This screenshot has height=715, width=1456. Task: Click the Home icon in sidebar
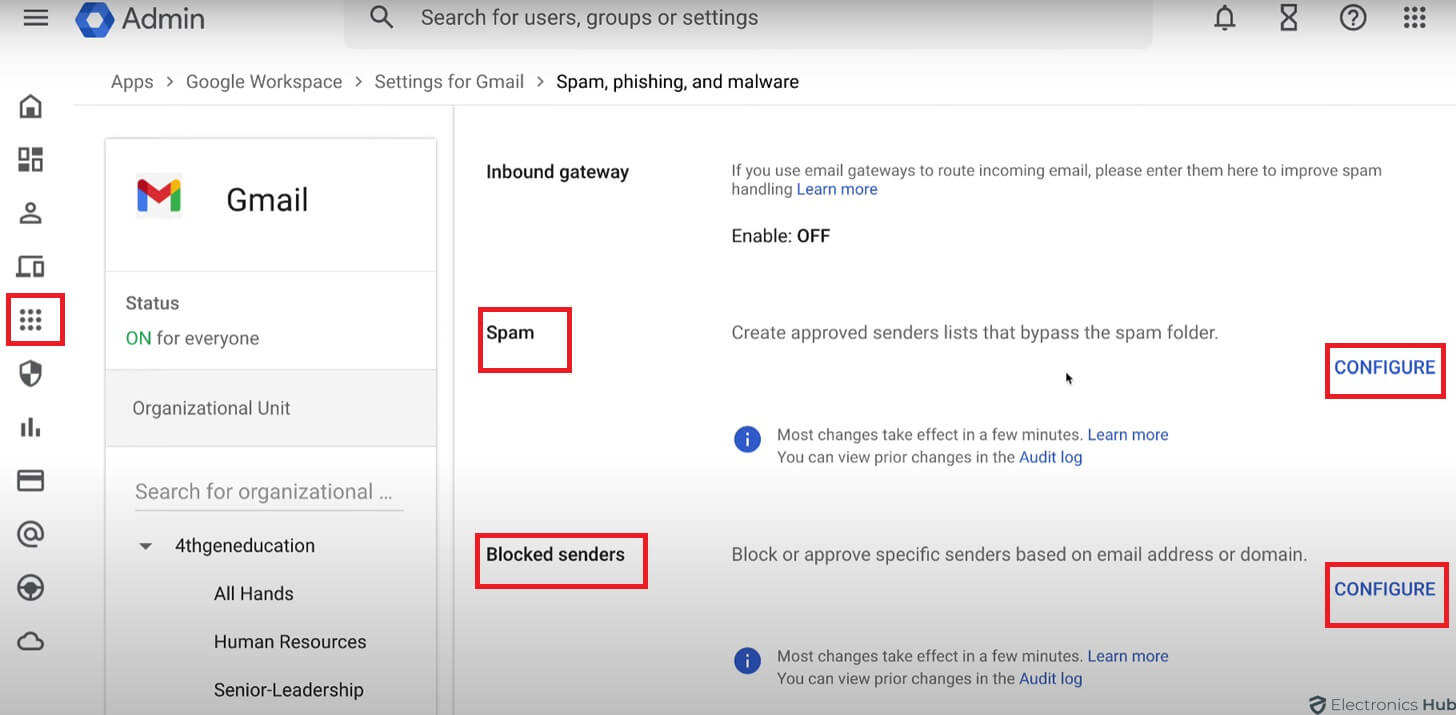coord(31,106)
